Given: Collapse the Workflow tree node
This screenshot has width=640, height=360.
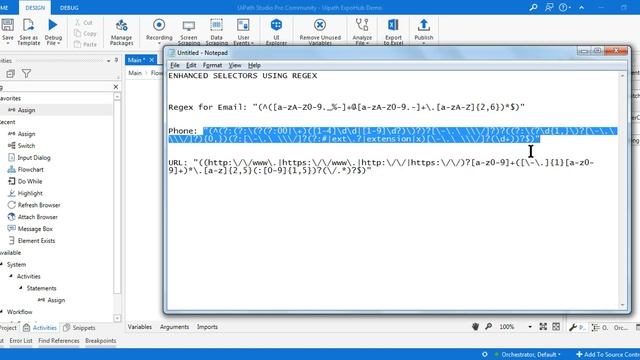Looking at the screenshot, I should point(2,312).
